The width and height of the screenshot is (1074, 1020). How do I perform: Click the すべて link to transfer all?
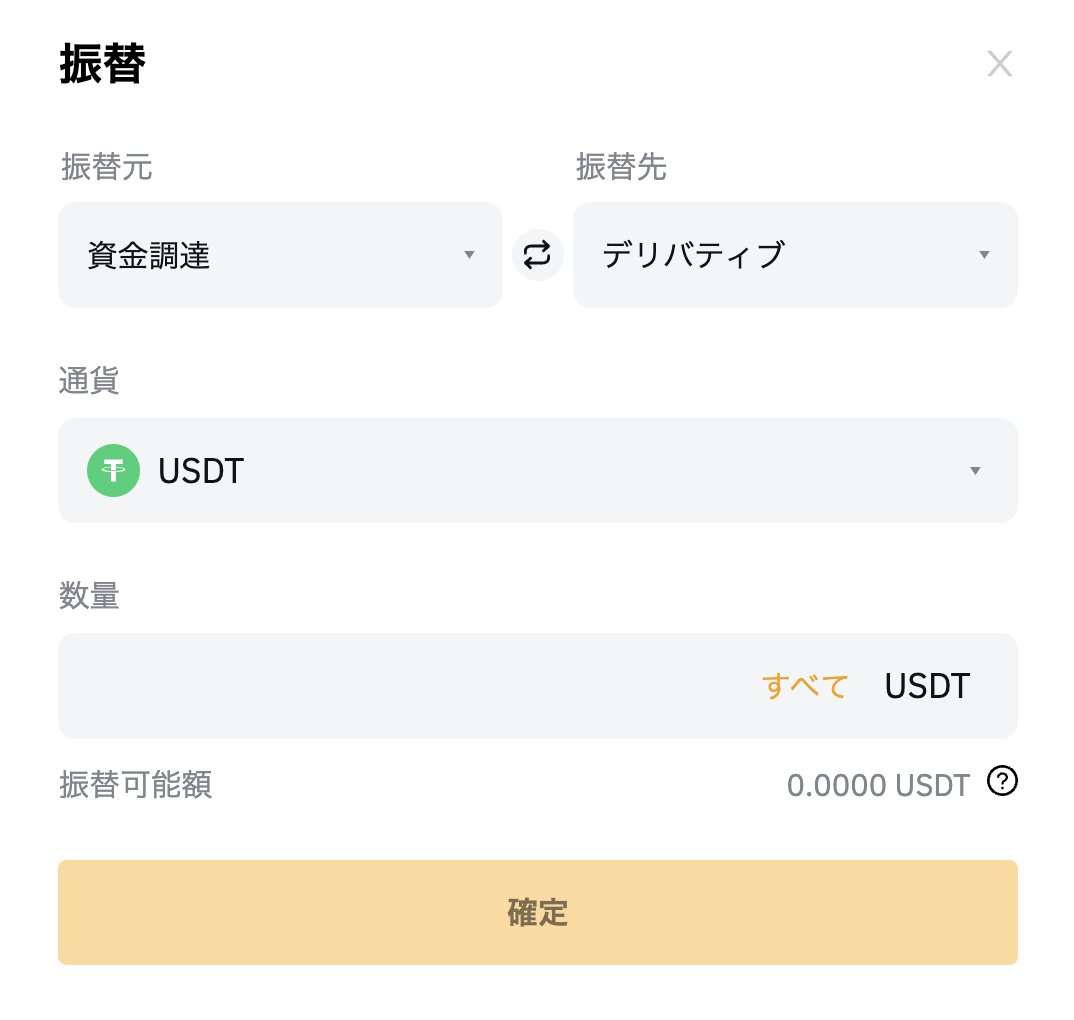tap(806, 686)
